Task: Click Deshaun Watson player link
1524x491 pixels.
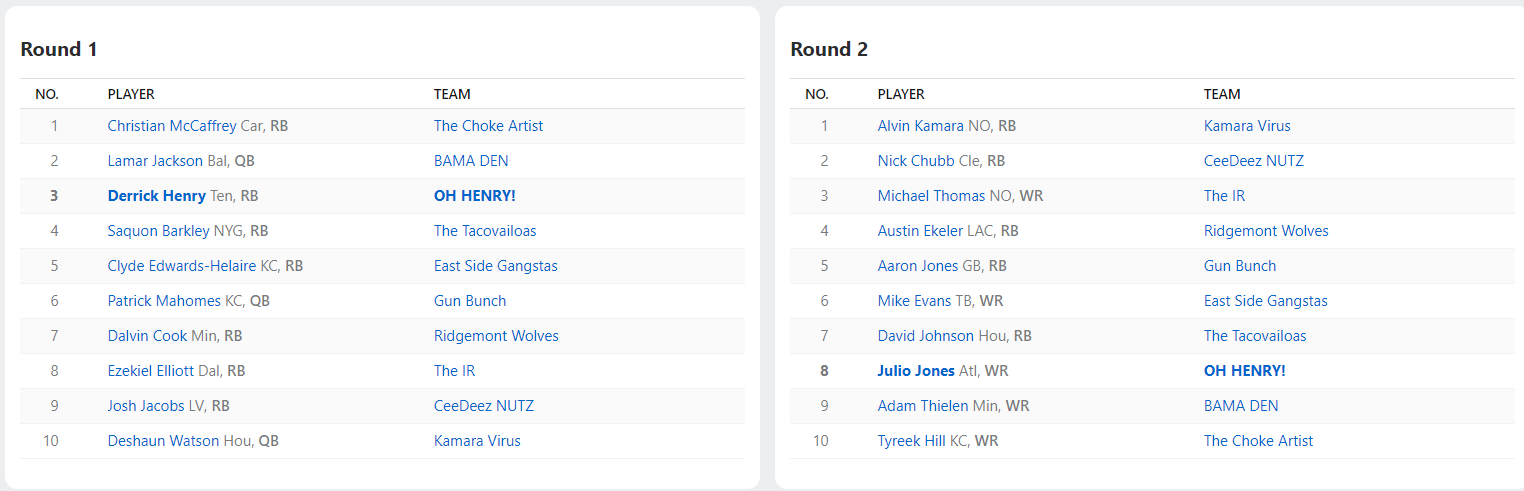Action: click(x=163, y=441)
